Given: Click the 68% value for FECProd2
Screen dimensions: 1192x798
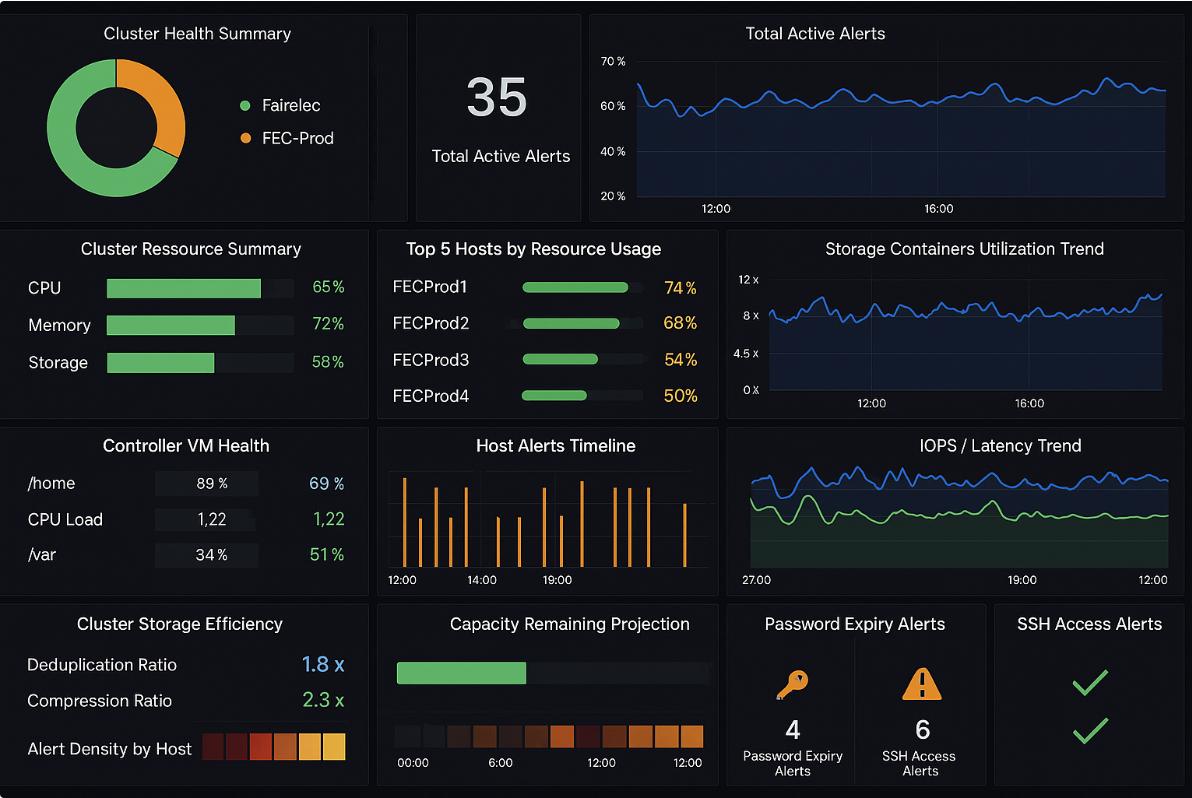Looking at the screenshot, I should pos(680,323).
